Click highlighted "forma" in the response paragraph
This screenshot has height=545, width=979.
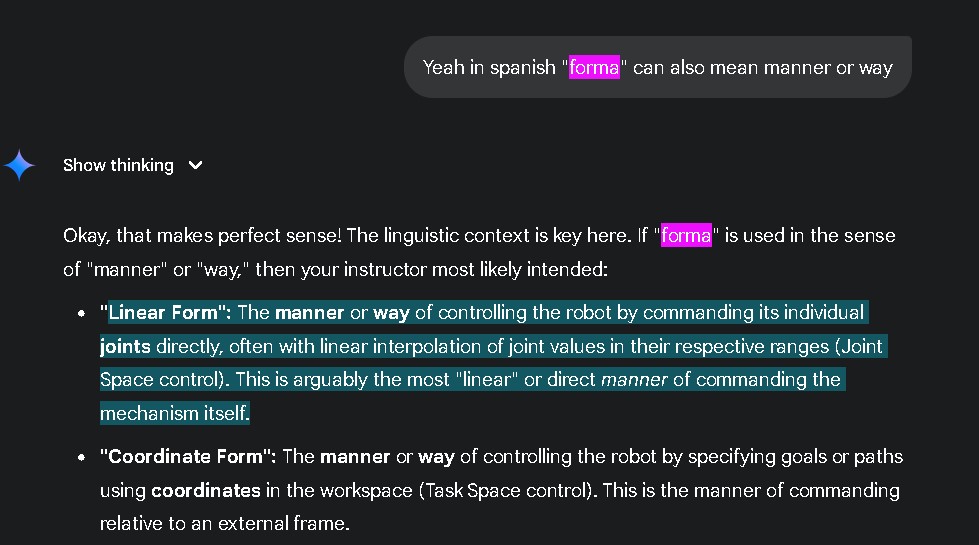pos(686,236)
